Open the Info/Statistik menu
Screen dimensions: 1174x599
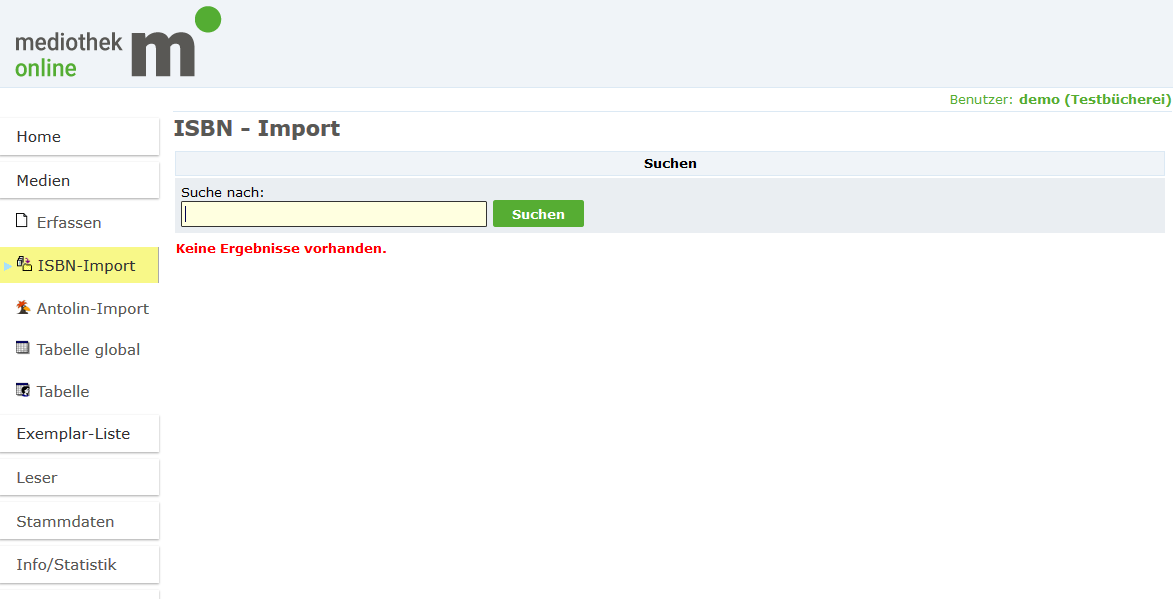tap(66, 565)
